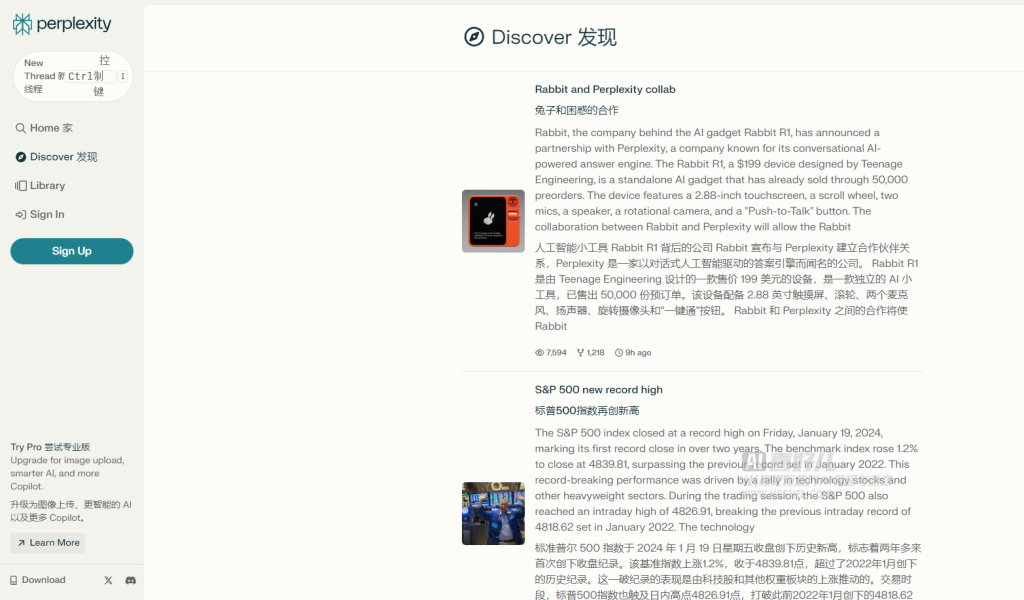
Task: Open the S&P 500 new record high article
Action: [x=598, y=390]
